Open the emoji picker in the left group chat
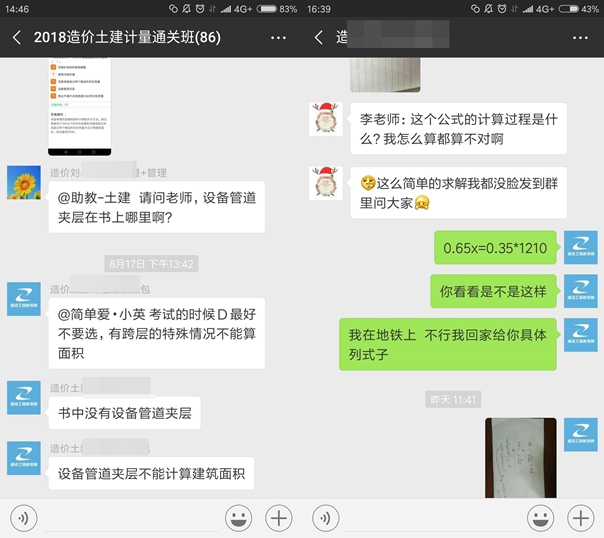604x538 pixels. point(238,517)
